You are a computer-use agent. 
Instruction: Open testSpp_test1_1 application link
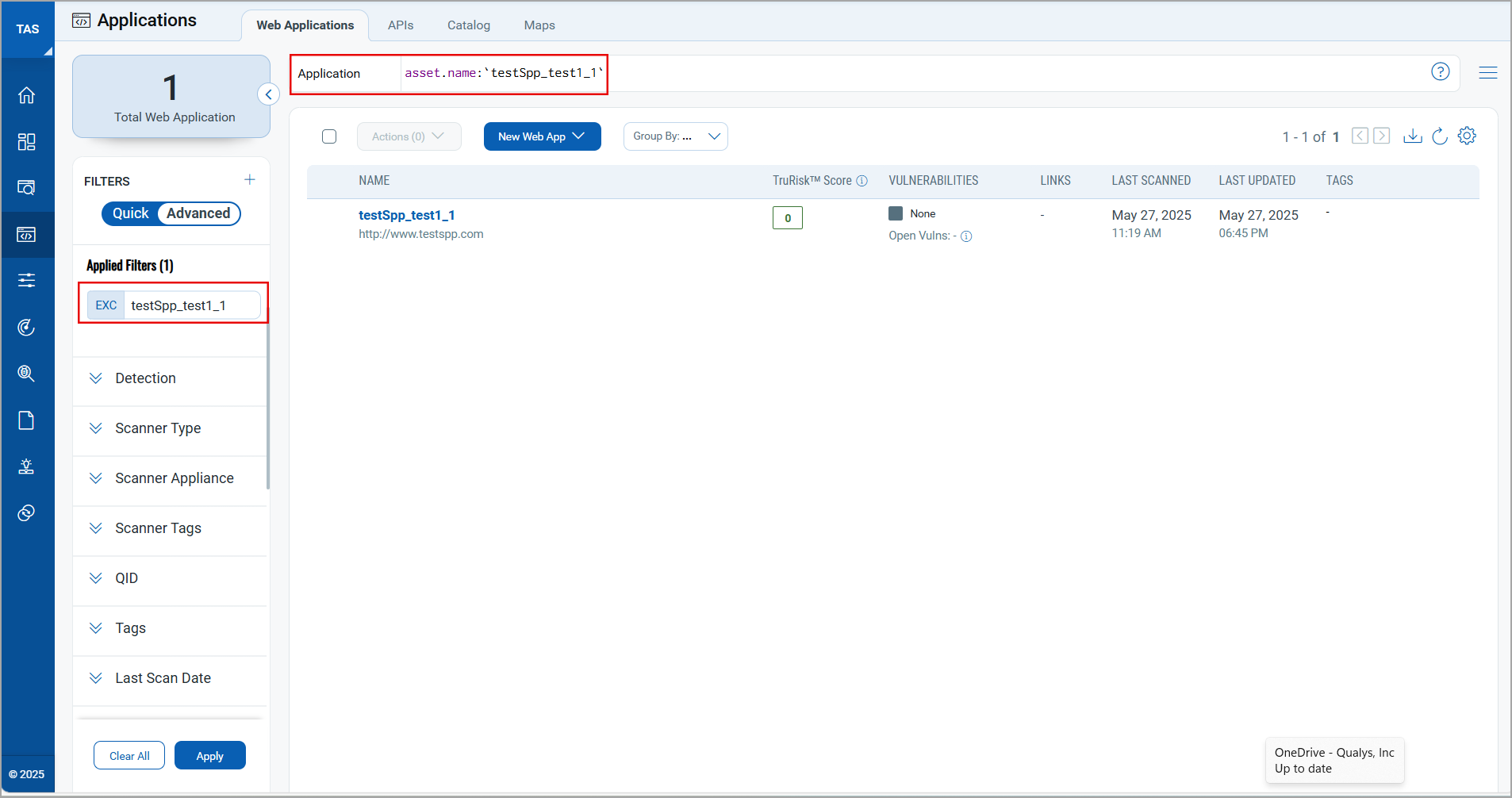tap(407, 215)
